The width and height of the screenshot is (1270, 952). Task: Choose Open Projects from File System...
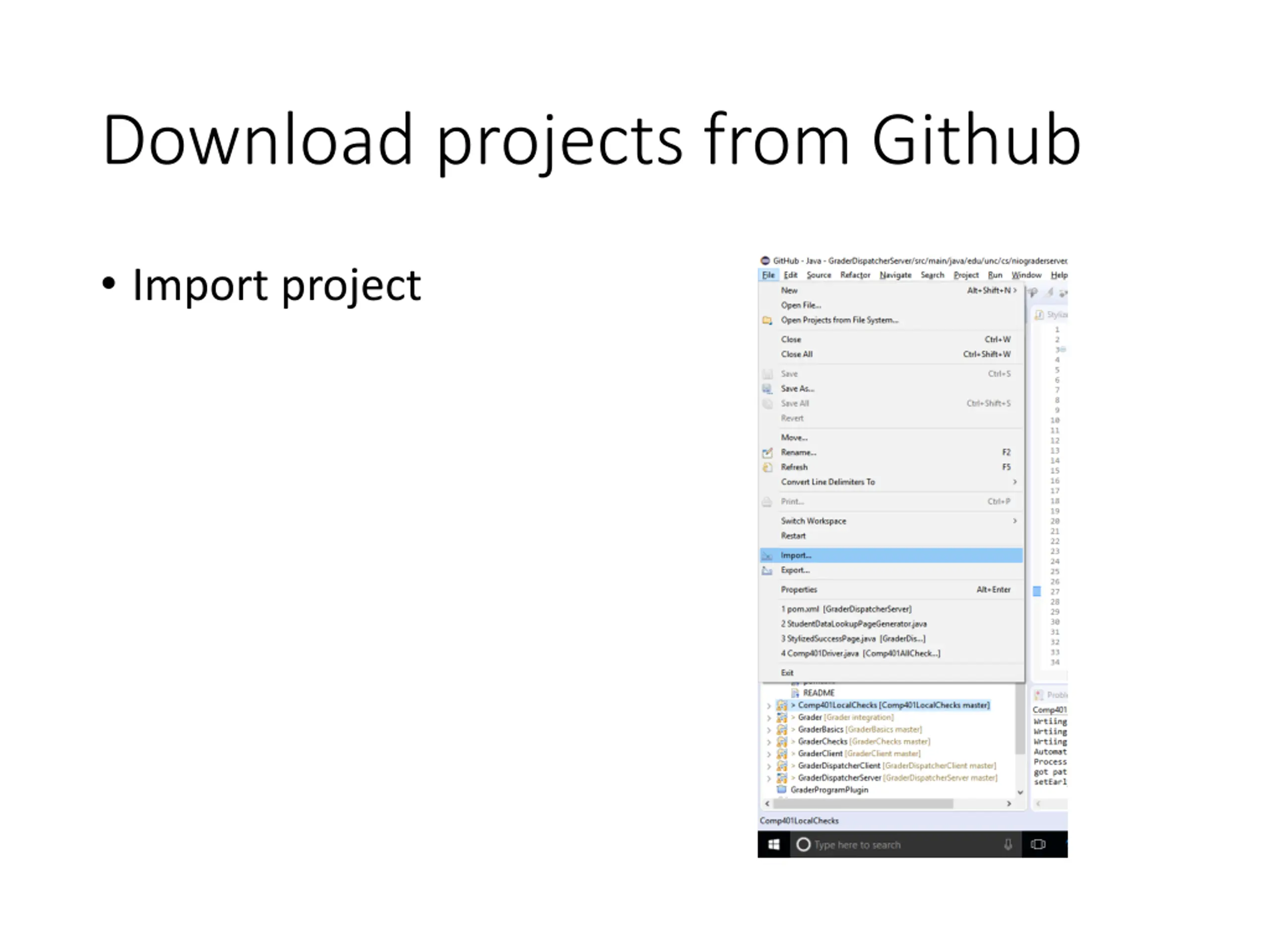click(x=891, y=320)
